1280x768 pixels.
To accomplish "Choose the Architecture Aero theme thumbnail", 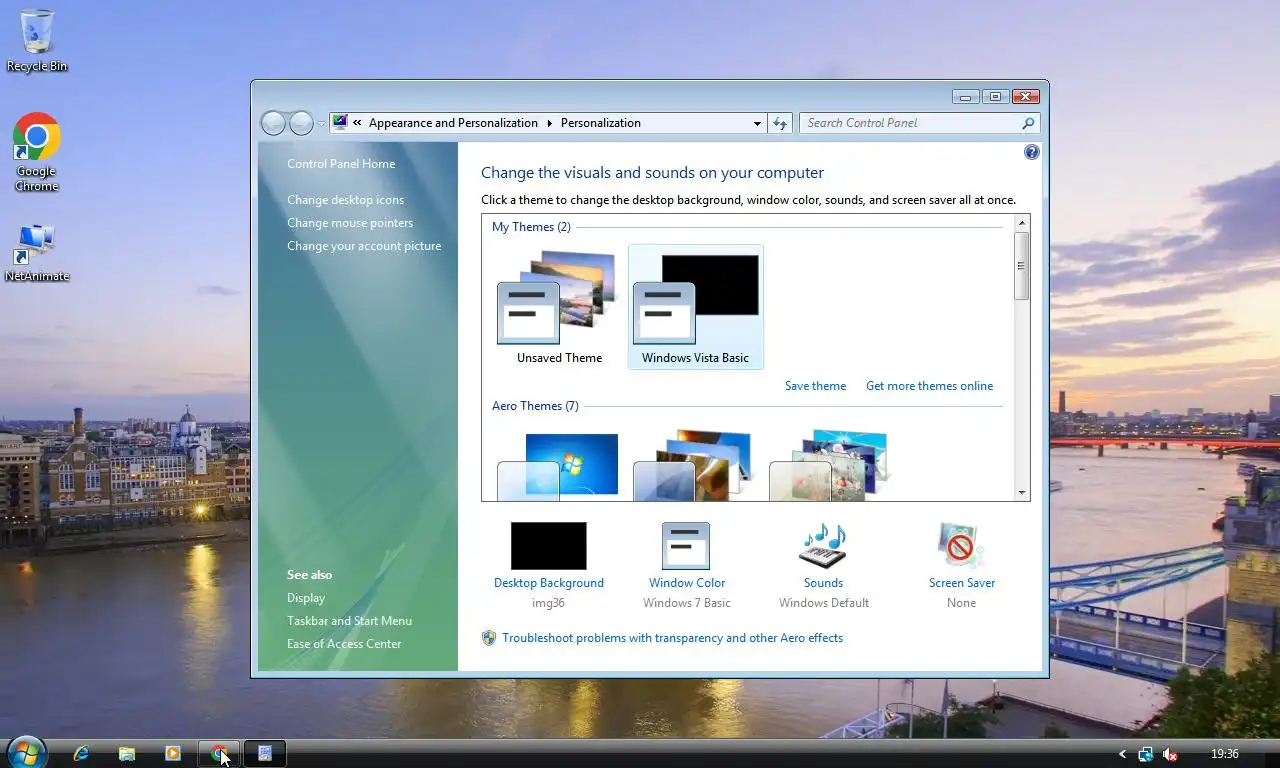I will click(695, 466).
